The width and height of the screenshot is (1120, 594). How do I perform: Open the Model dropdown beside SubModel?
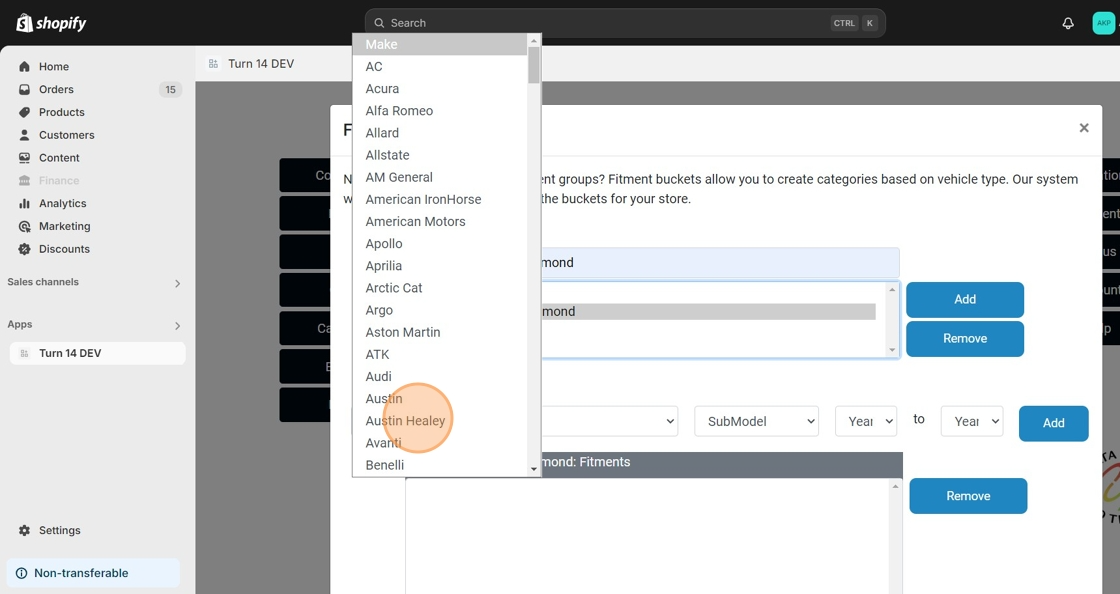[x=609, y=421]
